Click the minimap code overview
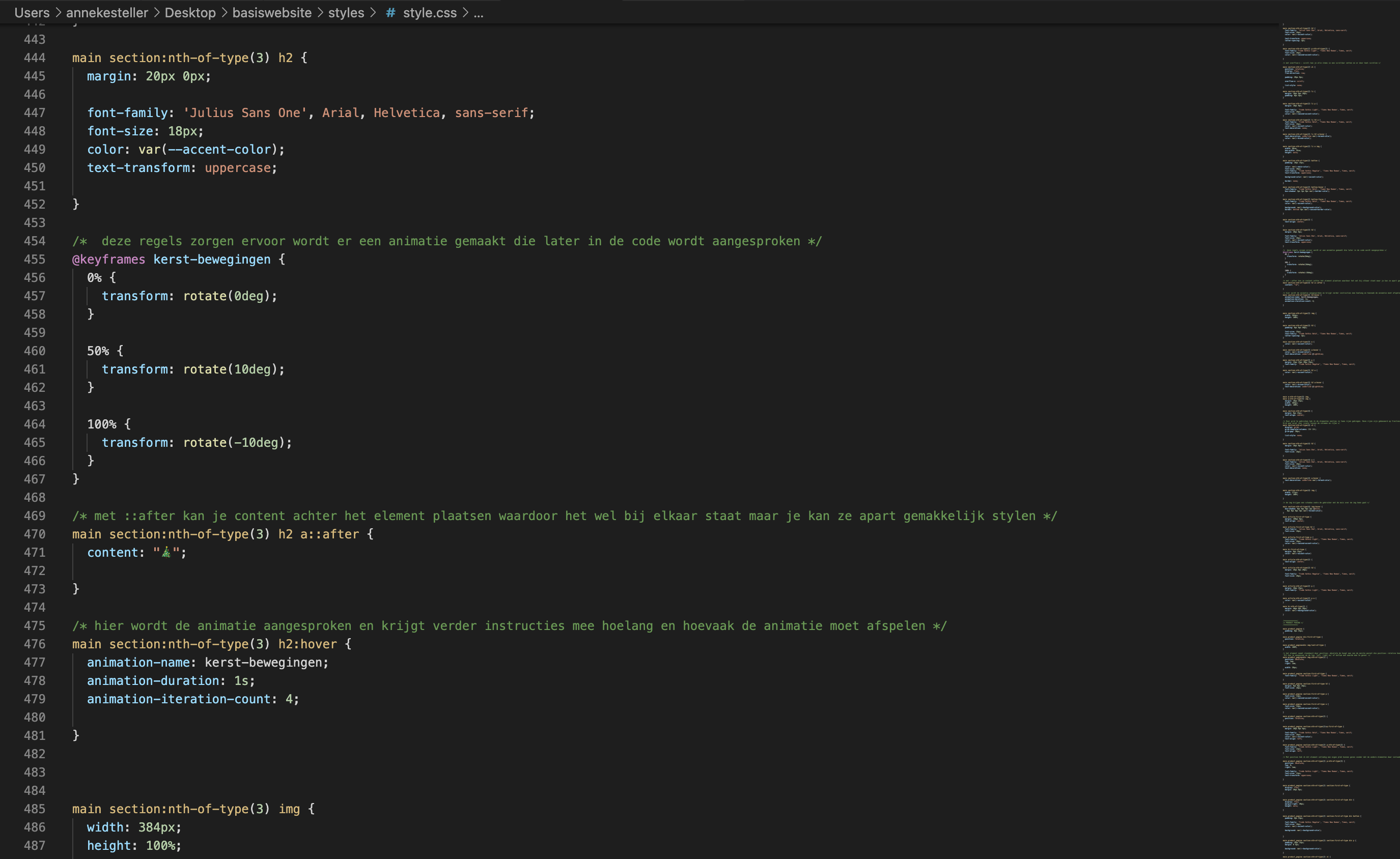1400x859 pixels. pyautogui.click(x=1339, y=441)
